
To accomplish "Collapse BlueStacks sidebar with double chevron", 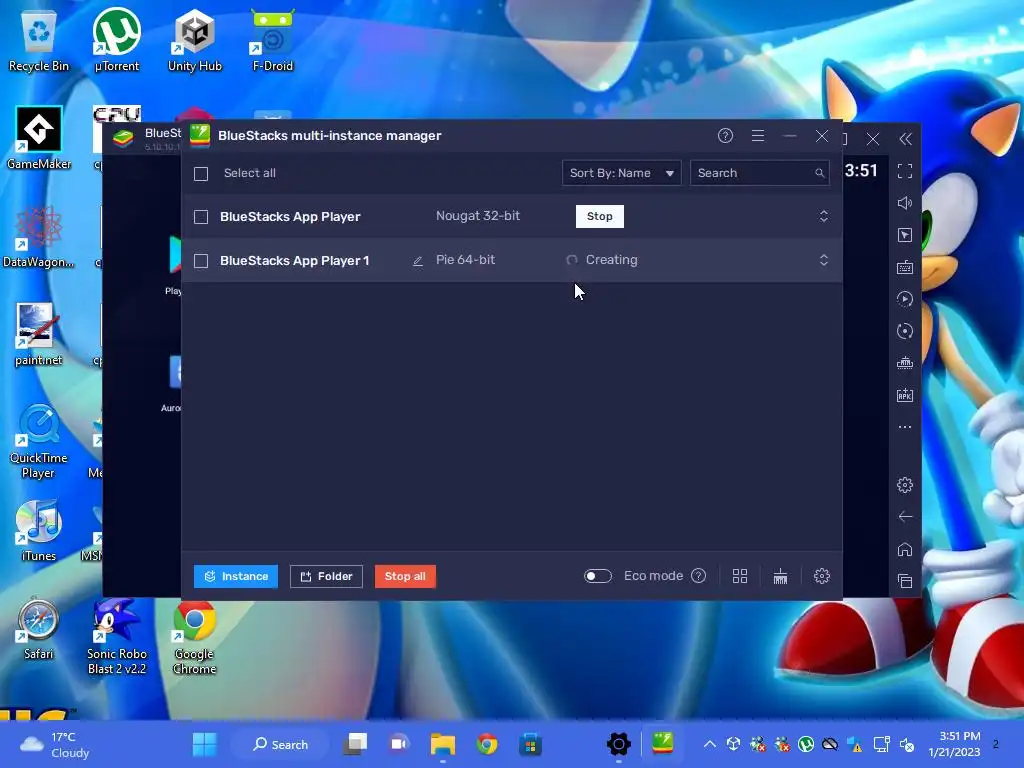I will point(905,138).
